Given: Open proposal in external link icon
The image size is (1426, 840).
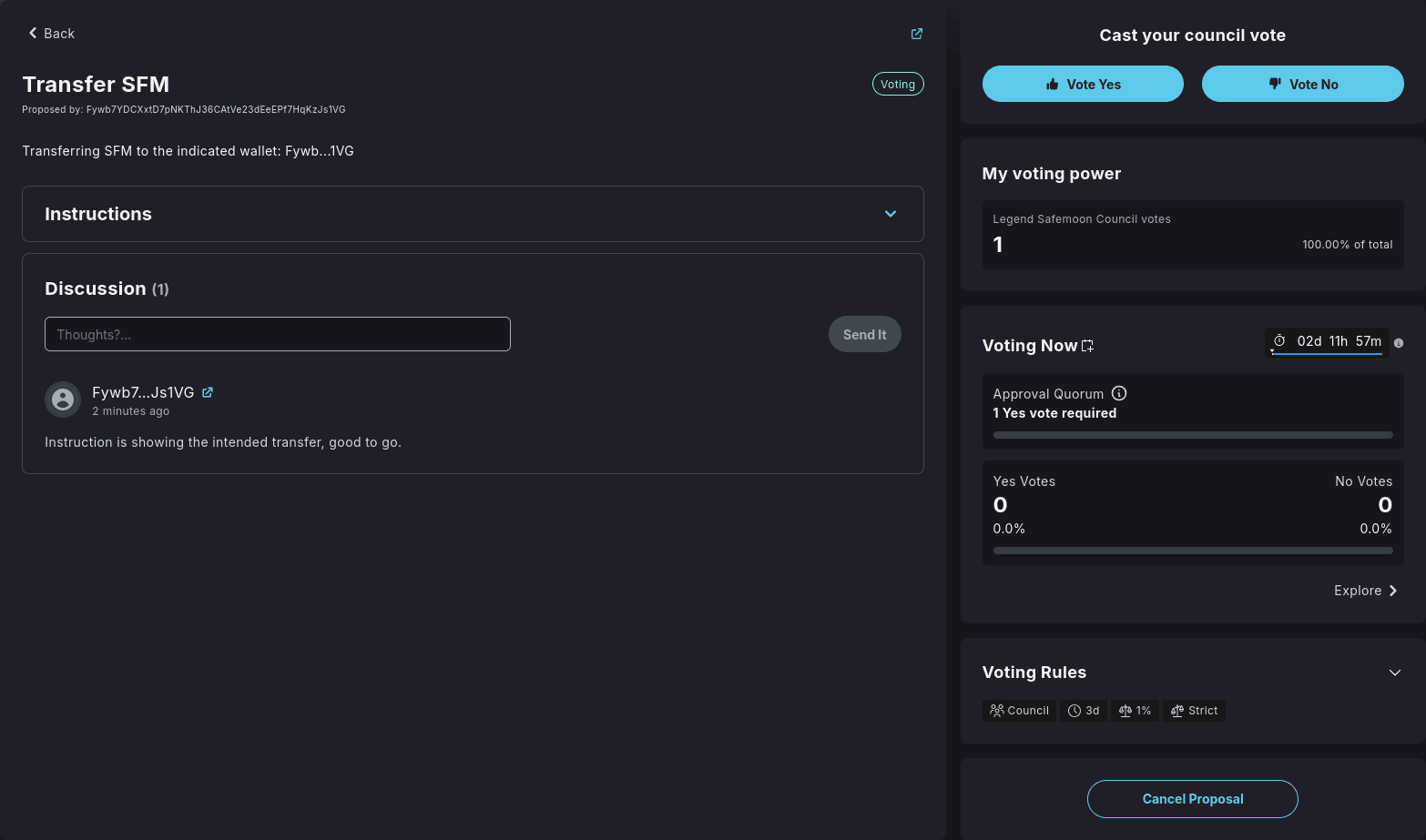Looking at the screenshot, I should coord(917,34).
